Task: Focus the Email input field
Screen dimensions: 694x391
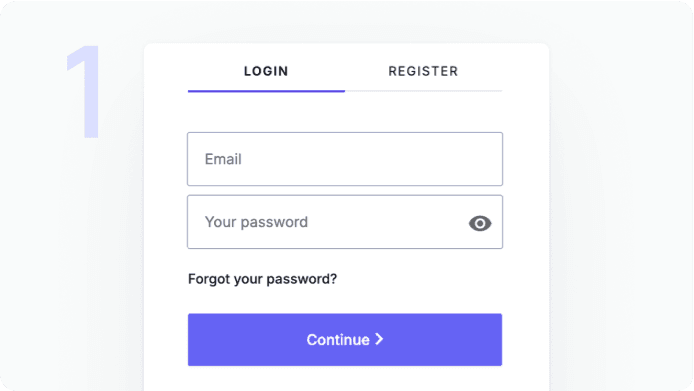Action: [x=345, y=159]
